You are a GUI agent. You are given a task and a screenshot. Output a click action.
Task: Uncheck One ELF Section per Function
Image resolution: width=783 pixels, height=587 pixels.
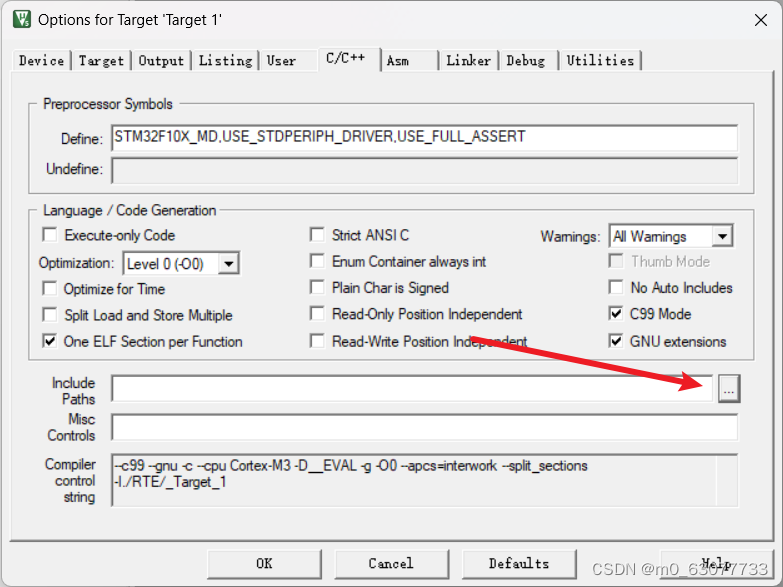coord(49,341)
